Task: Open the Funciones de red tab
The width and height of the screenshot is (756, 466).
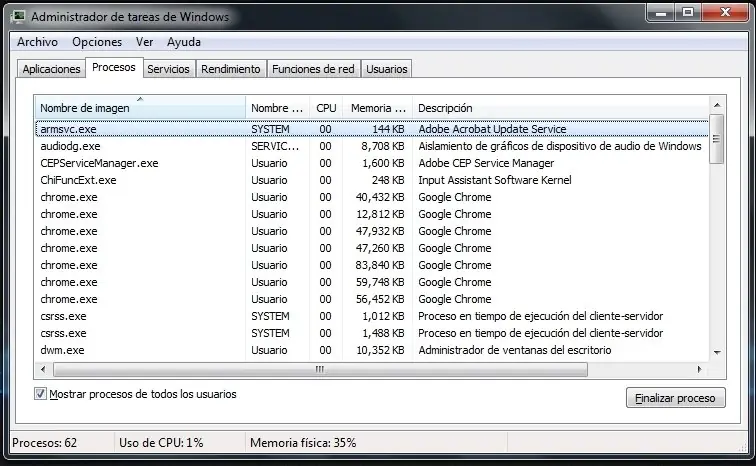Action: (313, 69)
